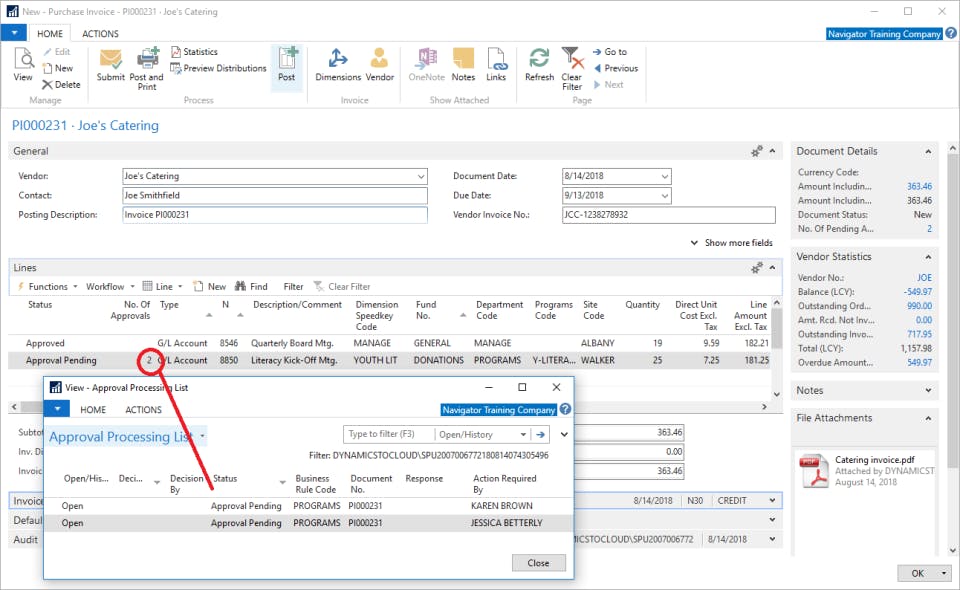The image size is (960, 590).
Task: Switch to the ACTIONS ribbon tab
Action: 100,33
